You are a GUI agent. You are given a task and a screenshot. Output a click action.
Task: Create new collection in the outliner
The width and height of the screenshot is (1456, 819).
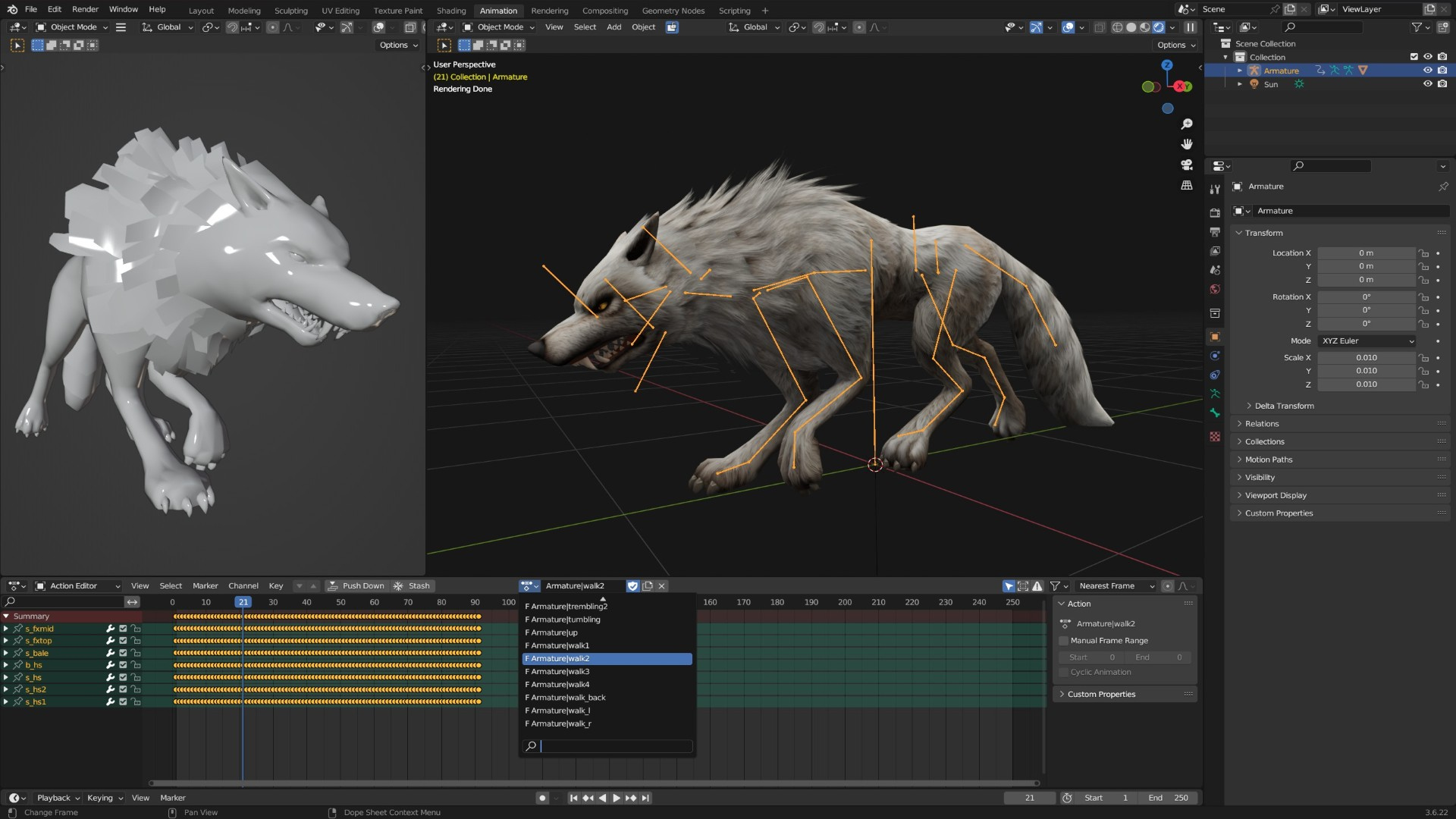(x=1443, y=27)
